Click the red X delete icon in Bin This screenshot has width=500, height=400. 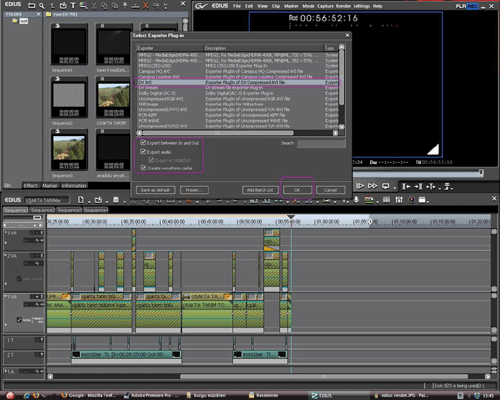click(146, 5)
